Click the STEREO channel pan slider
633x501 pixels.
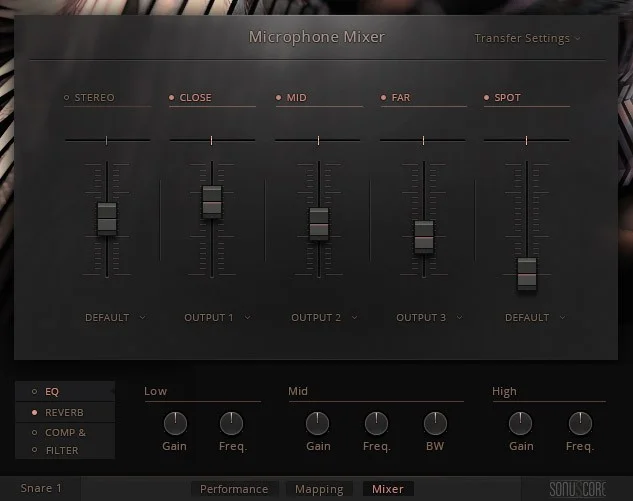point(107,140)
